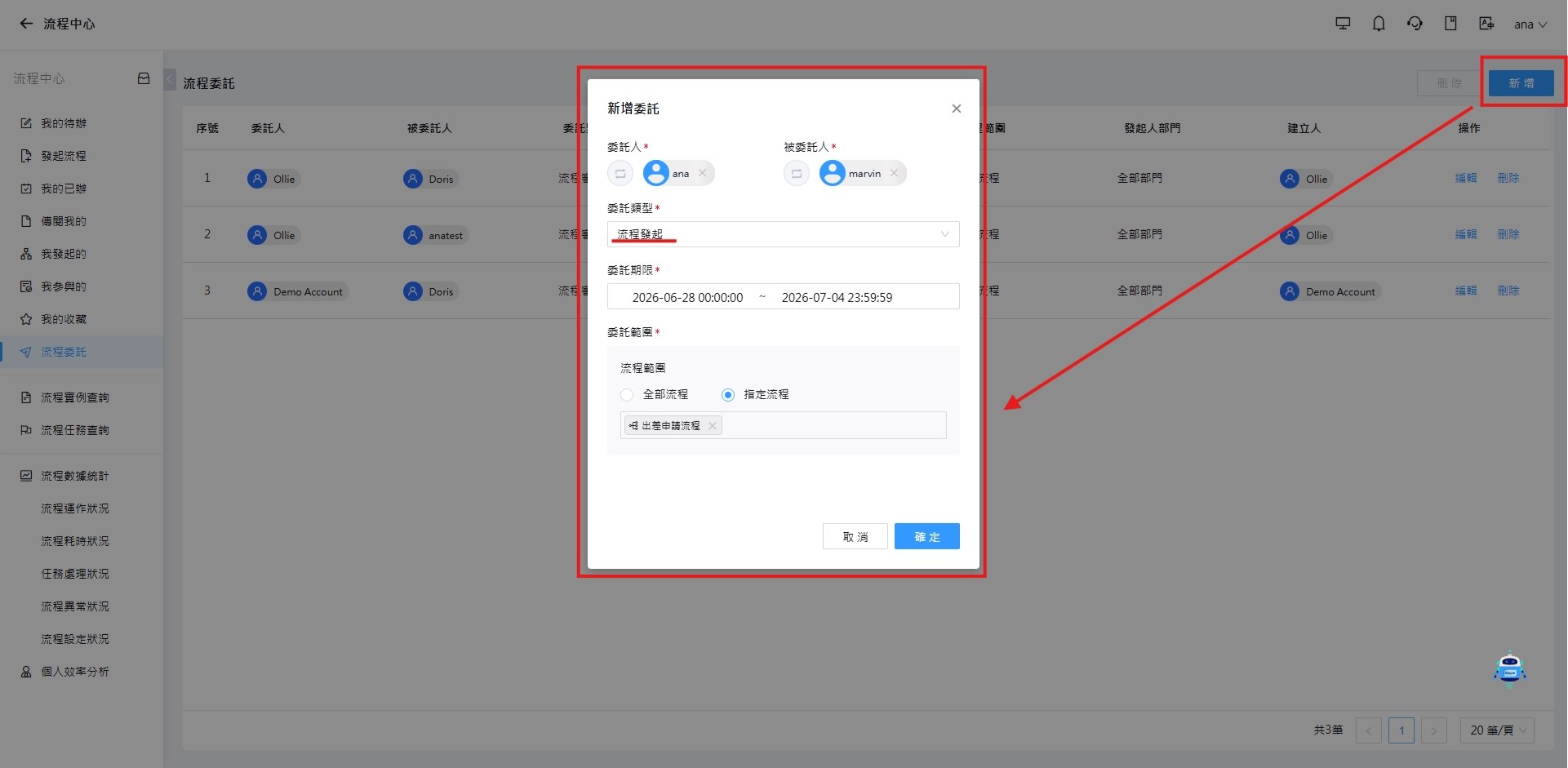The width and height of the screenshot is (1568, 768).
Task: Open the monitor icon in top bar
Action: coord(1343,24)
